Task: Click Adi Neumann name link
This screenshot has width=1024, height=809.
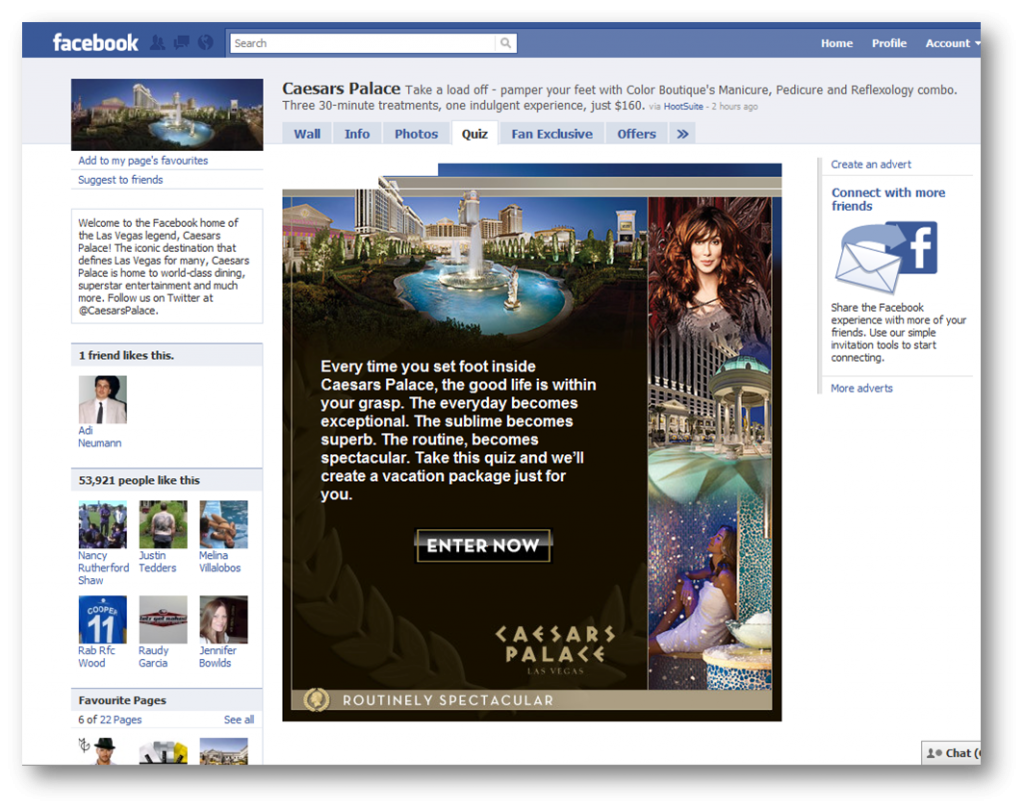Action: (x=99, y=437)
